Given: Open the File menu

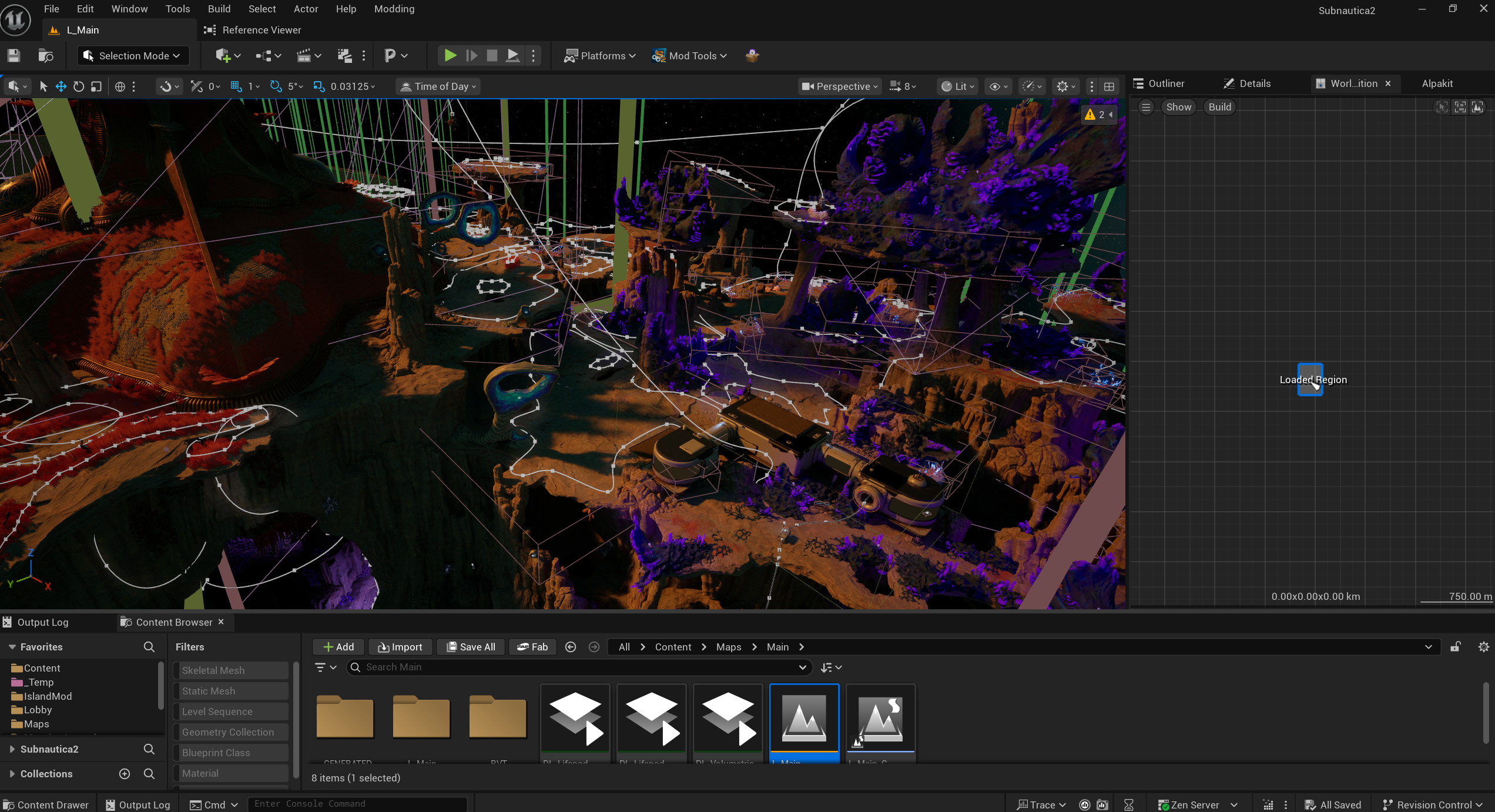Looking at the screenshot, I should [x=52, y=9].
